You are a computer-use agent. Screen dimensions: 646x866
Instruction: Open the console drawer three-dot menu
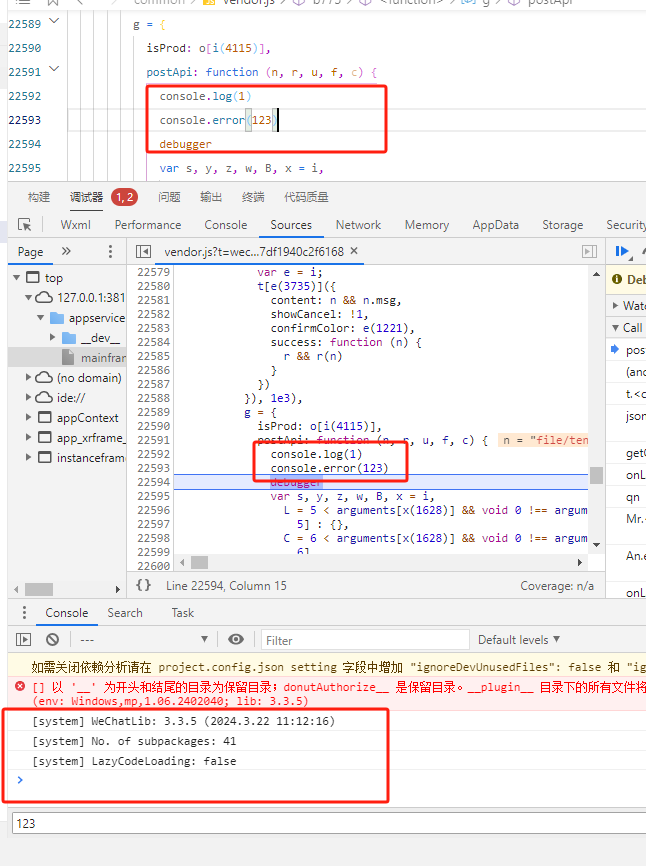24,612
